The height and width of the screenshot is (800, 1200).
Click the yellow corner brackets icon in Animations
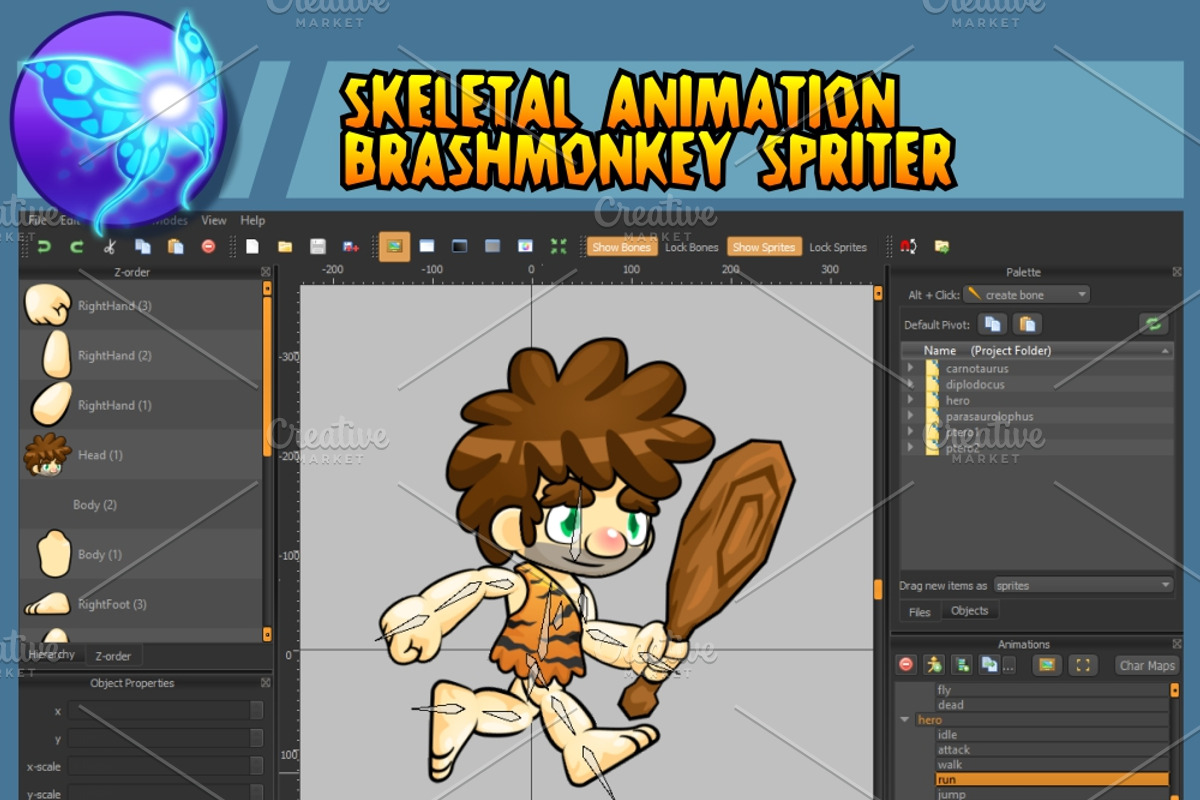tap(1083, 665)
